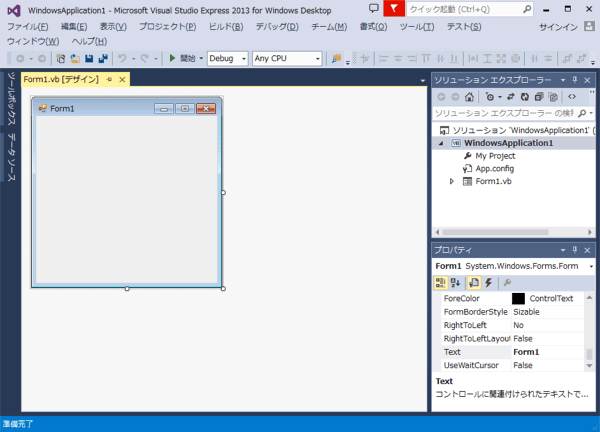Viewport: 600px width, 432px height.
Task: Open the デバッグ(D) menu
Action: point(277,26)
